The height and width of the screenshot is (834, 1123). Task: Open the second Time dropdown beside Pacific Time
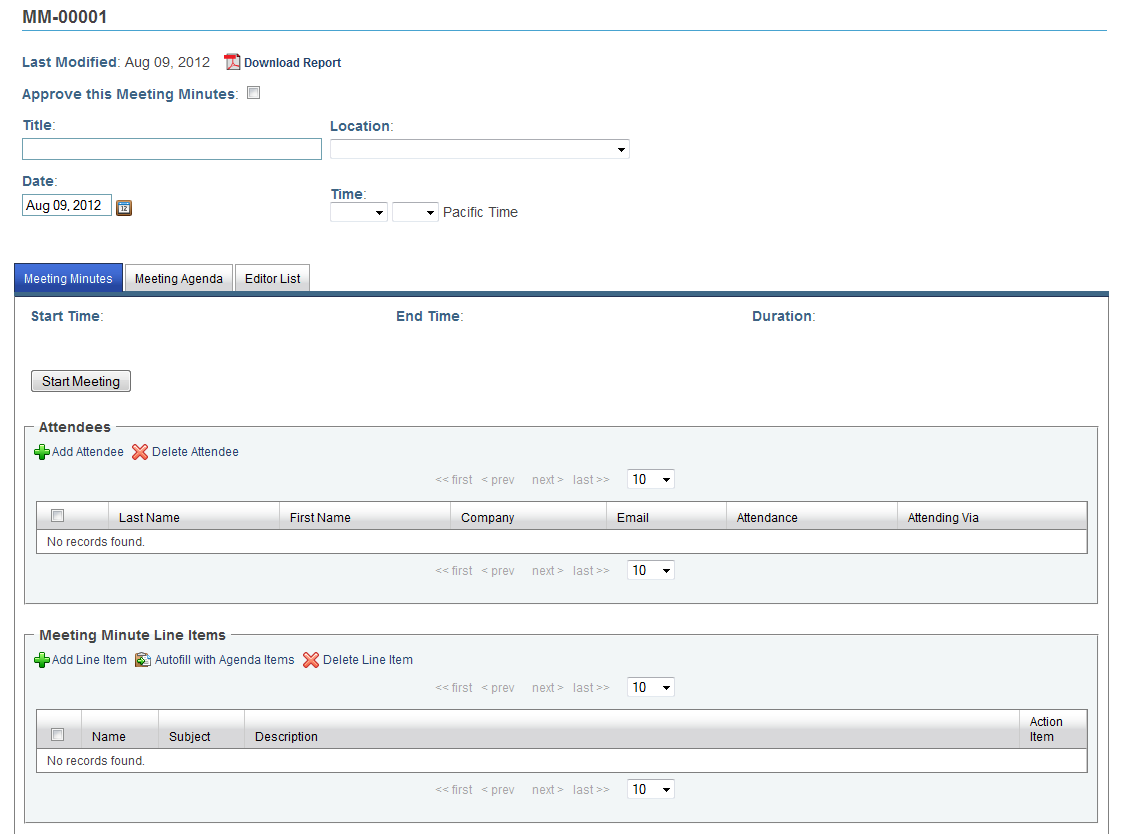point(415,212)
